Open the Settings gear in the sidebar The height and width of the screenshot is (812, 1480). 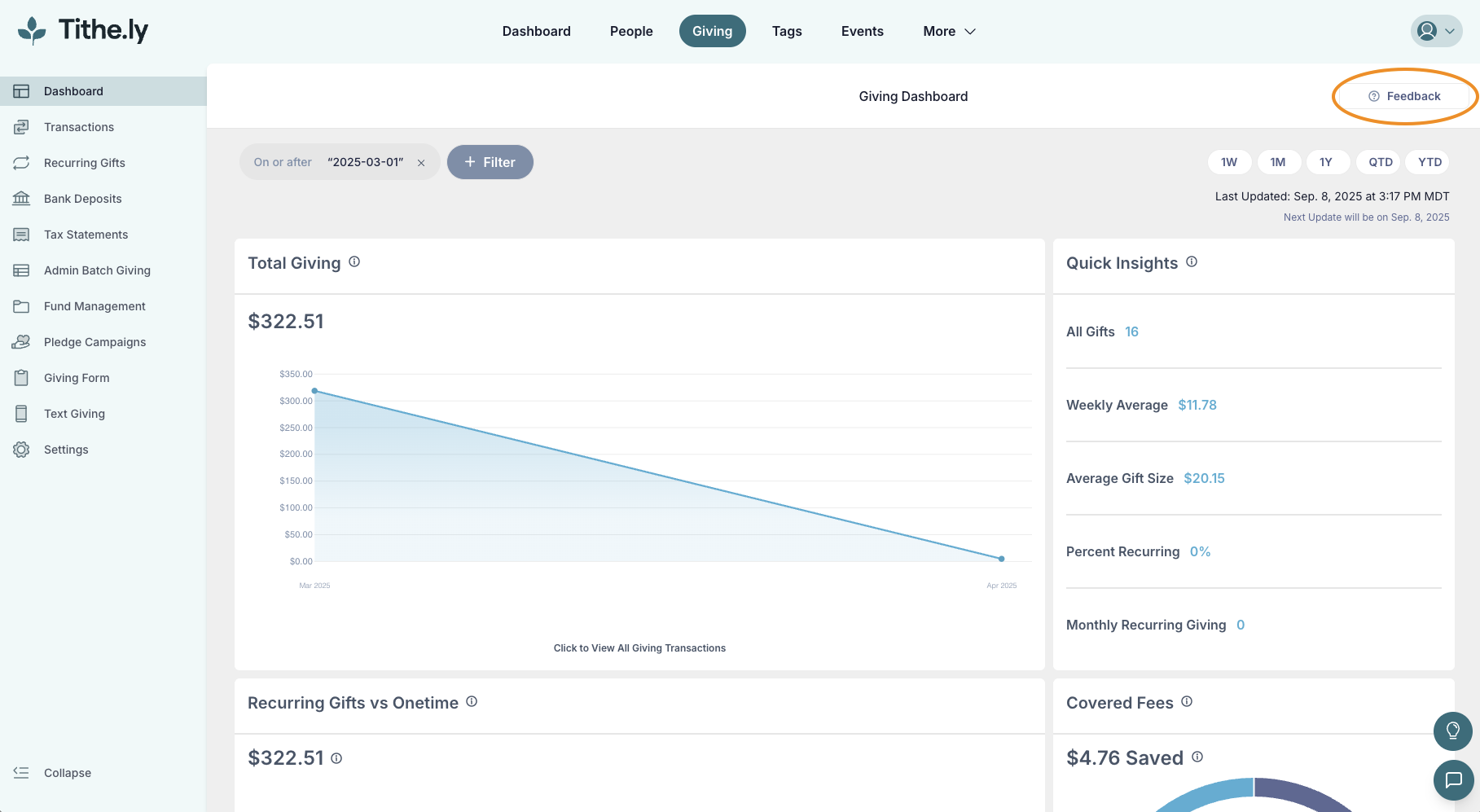click(x=21, y=450)
